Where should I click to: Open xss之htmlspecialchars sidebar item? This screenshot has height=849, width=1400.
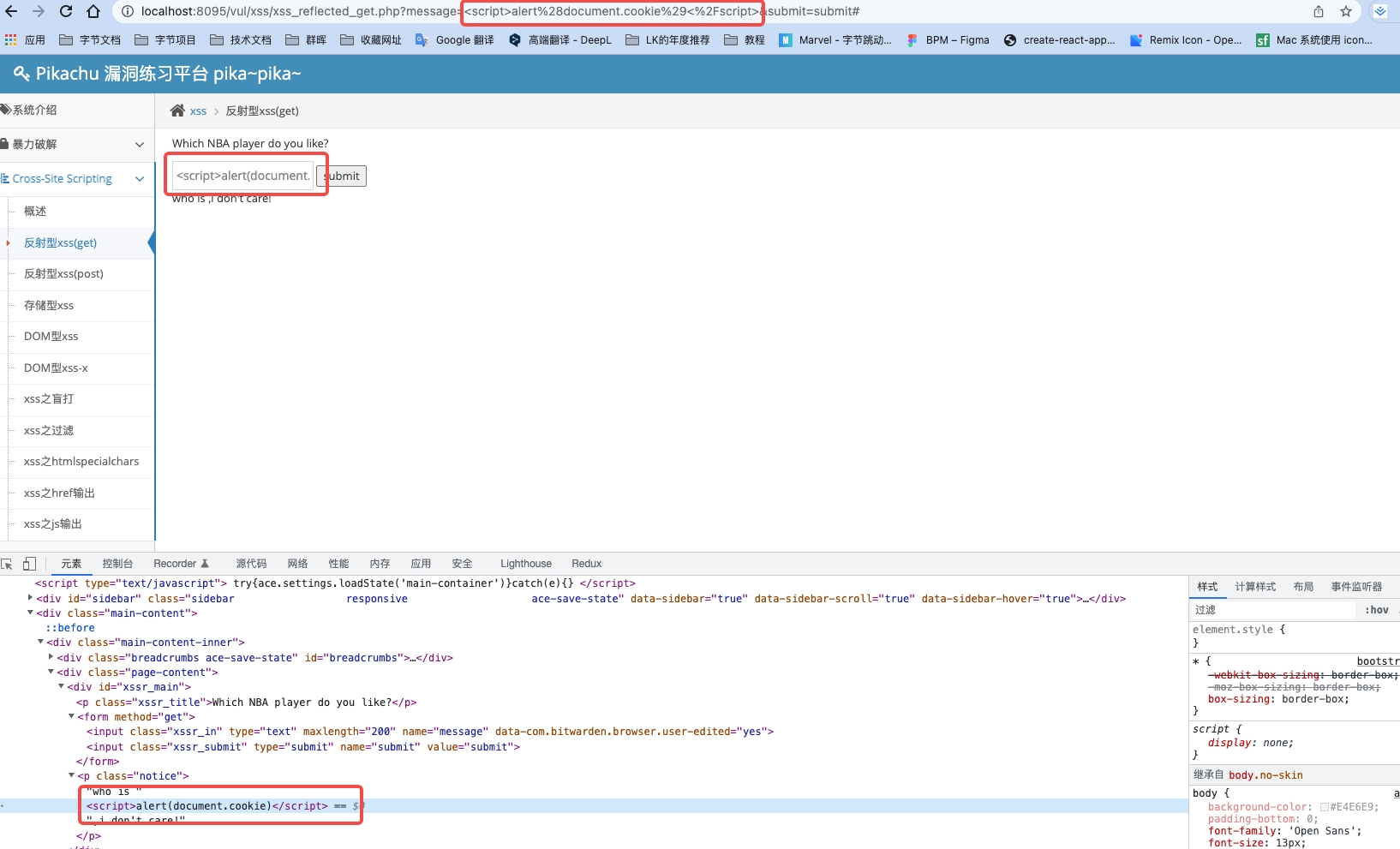tap(81, 461)
